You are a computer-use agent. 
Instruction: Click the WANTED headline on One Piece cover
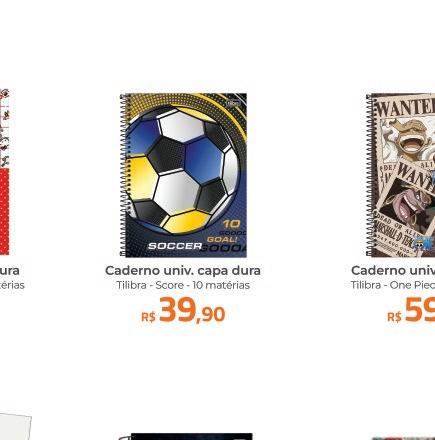point(405,107)
